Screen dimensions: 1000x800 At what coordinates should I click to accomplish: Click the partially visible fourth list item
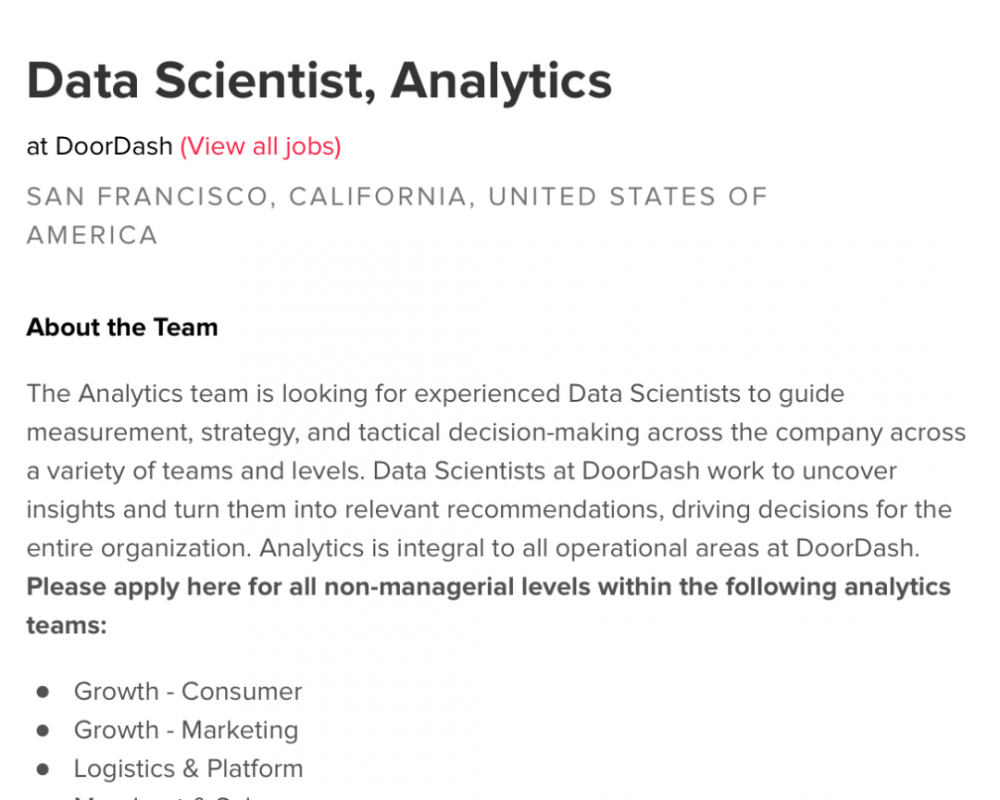click(160, 796)
